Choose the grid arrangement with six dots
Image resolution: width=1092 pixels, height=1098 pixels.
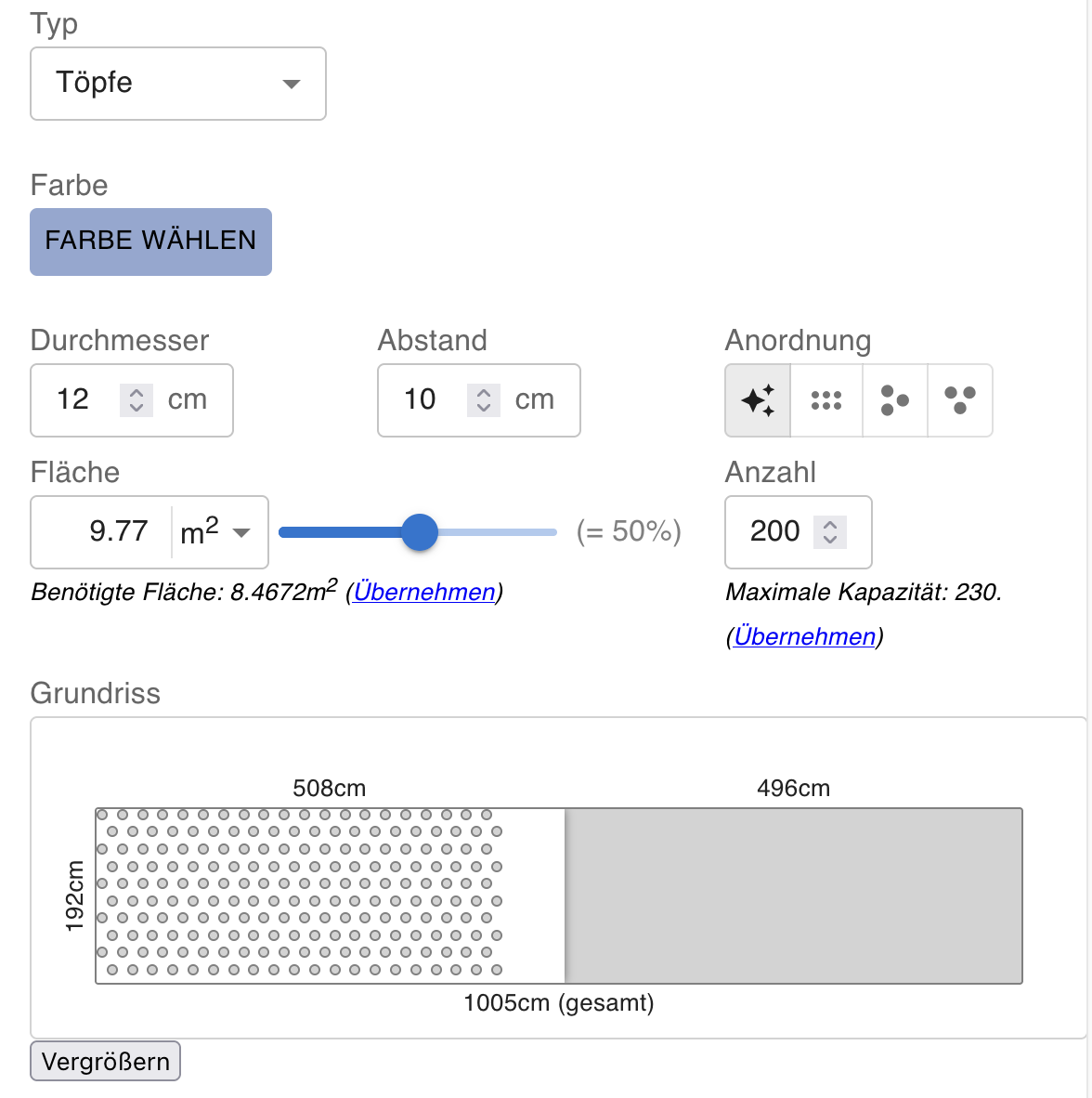(825, 400)
